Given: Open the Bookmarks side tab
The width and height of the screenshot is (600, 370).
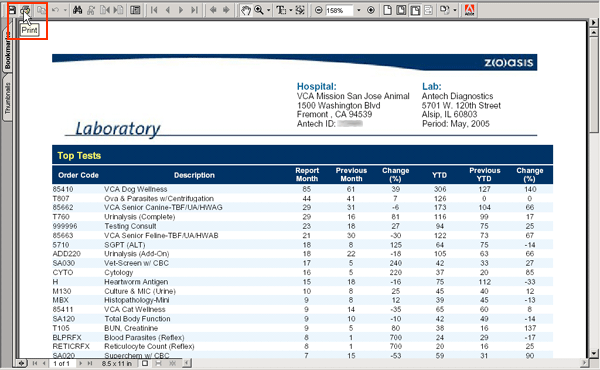Looking at the screenshot, I should point(7,51).
